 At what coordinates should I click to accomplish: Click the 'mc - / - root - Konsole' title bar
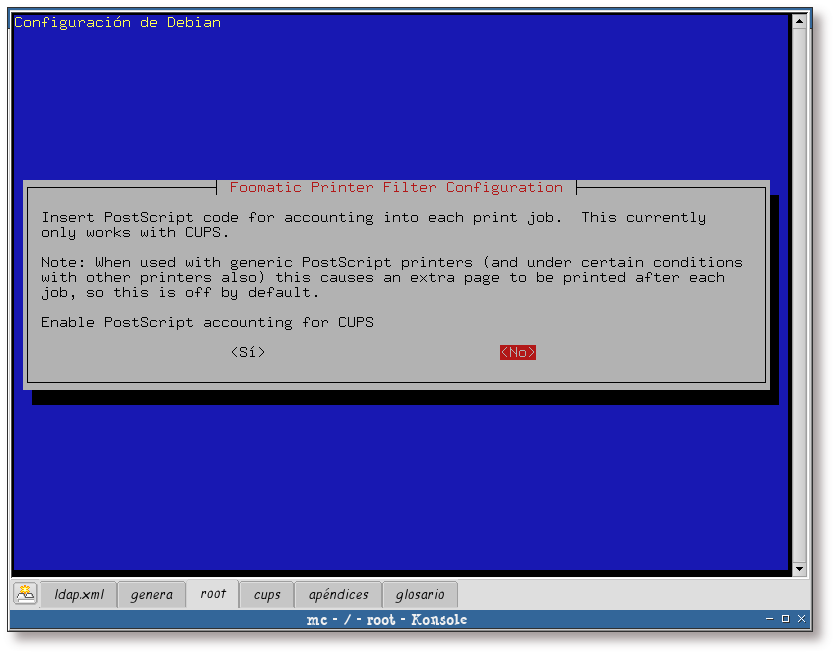tap(386, 619)
